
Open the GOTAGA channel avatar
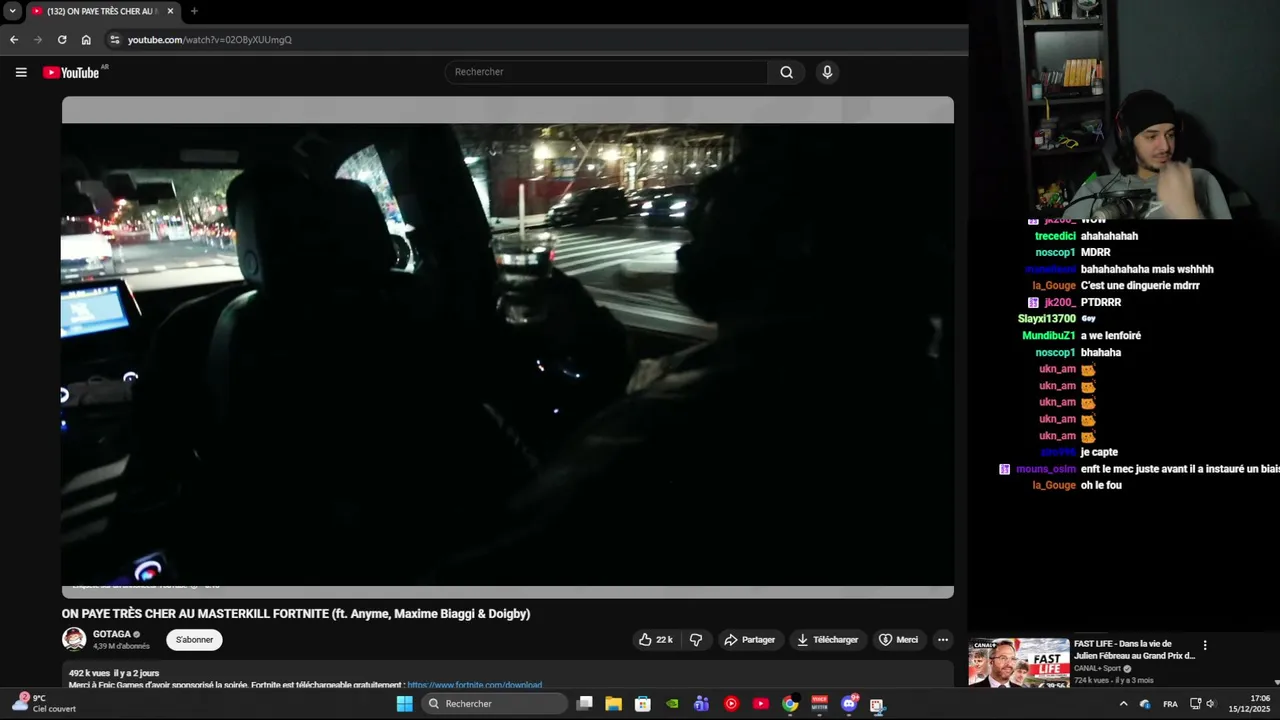pyautogui.click(x=74, y=639)
